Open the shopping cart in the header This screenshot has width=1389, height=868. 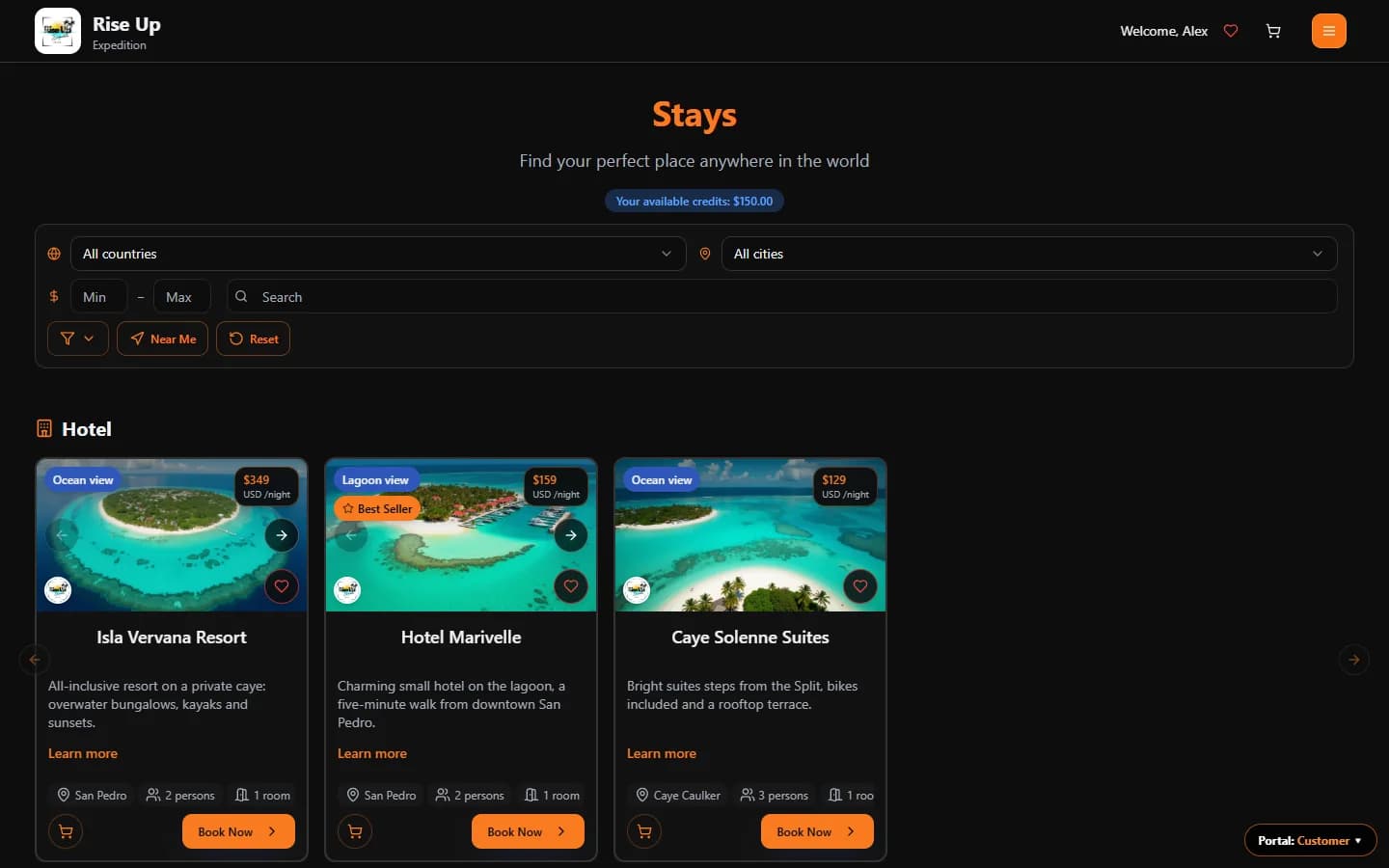(x=1273, y=31)
